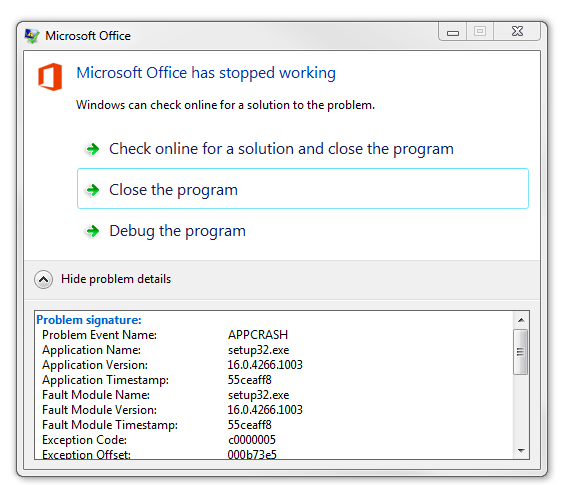Choose Check online for a solution and close
571x485 pixels.
coord(303,149)
